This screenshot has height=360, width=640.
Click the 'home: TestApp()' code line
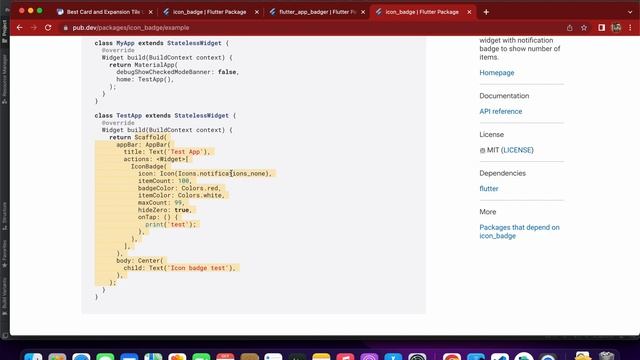point(145,79)
